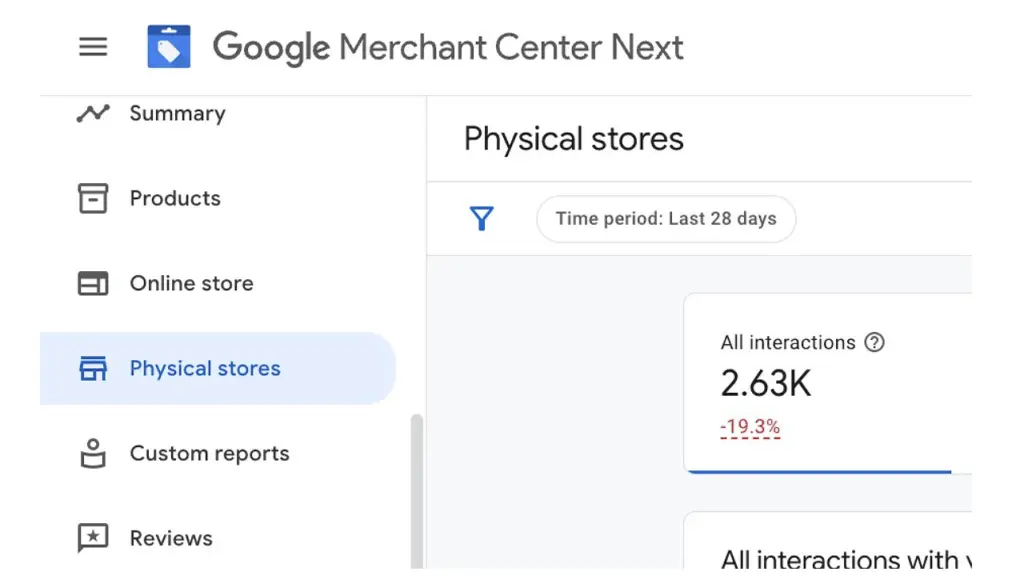Go to Summary in the sidebar
This screenshot has width=1024, height=576.
pyautogui.click(x=177, y=114)
